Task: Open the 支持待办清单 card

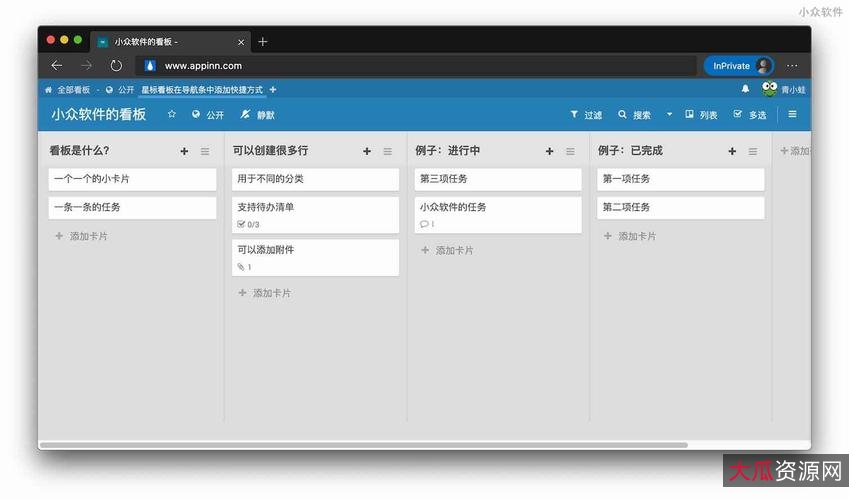Action: click(315, 215)
